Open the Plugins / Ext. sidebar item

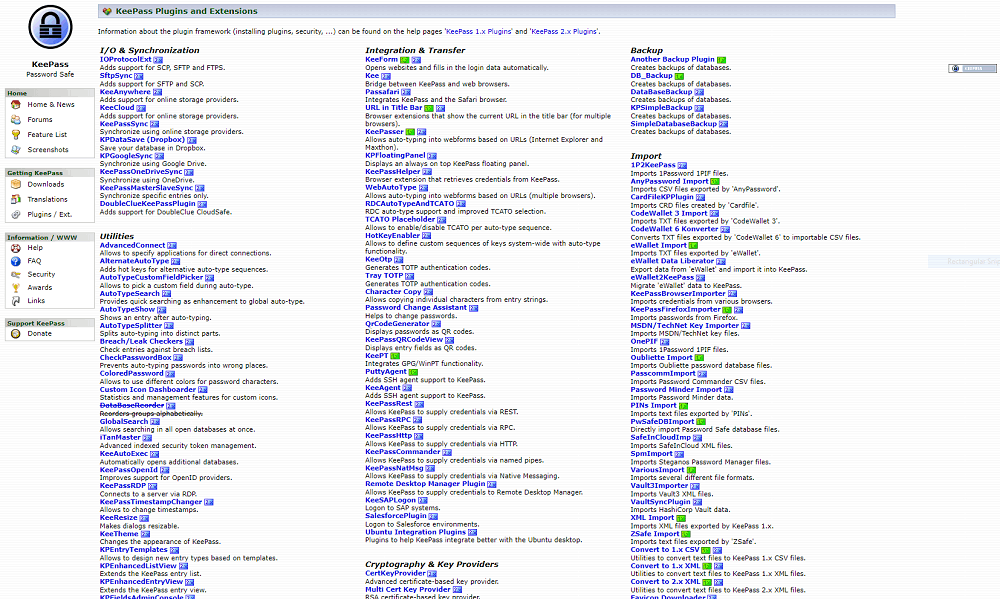49,214
